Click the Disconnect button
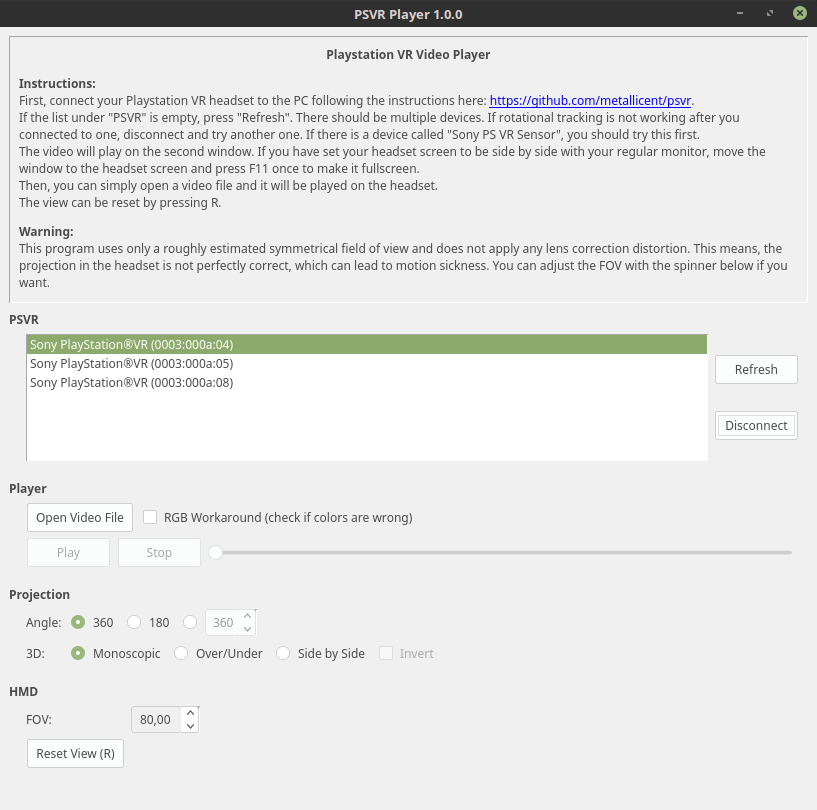 tap(756, 426)
